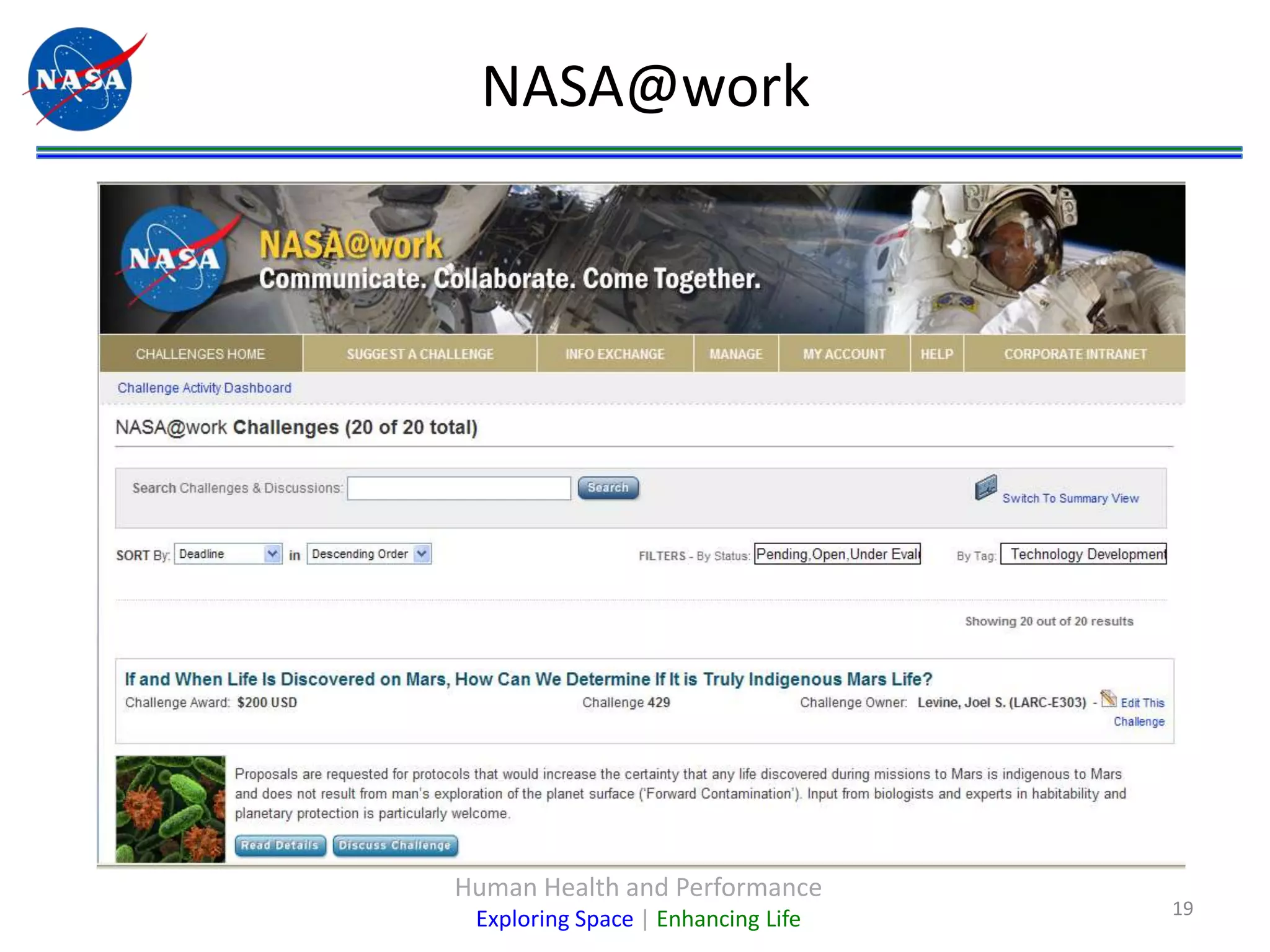Screen dimensions: 1270x952
Task: Click the Help tab
Action: (936, 354)
